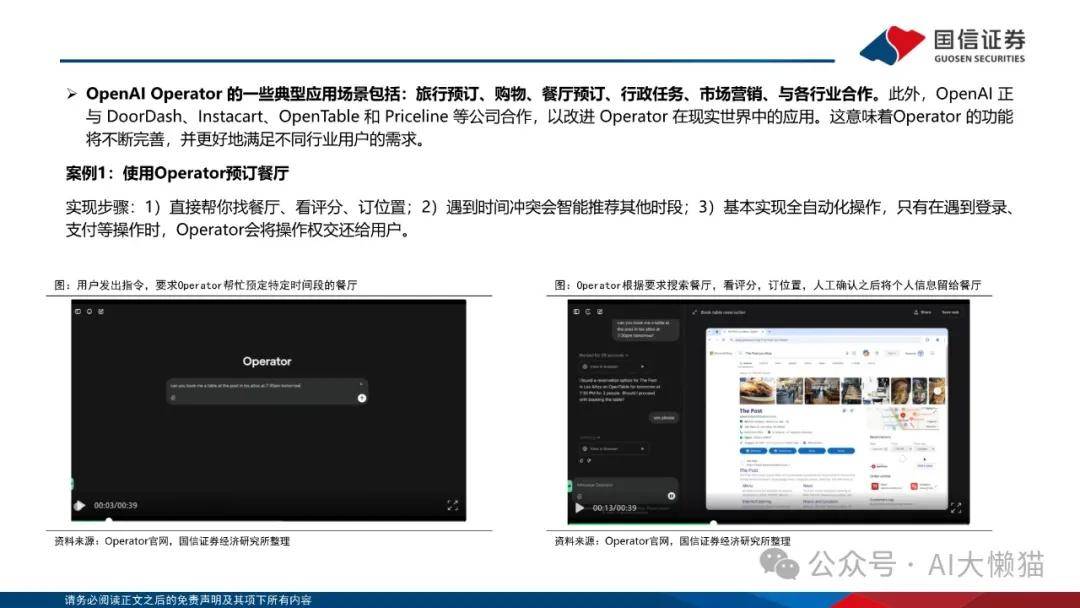Click new-task compose icon in left video
The height and width of the screenshot is (608, 1080).
101,311
